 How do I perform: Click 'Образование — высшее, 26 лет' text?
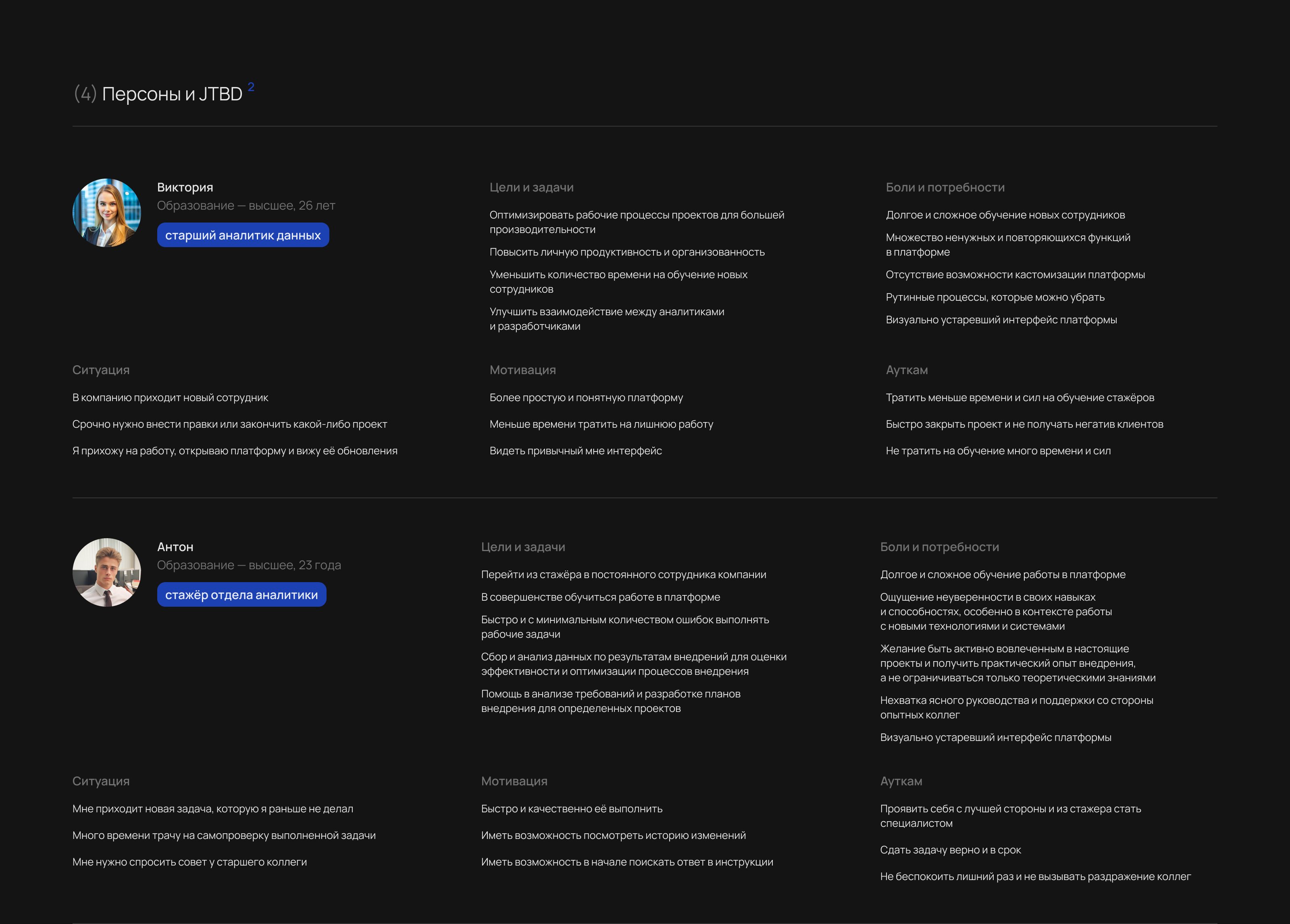tap(246, 205)
